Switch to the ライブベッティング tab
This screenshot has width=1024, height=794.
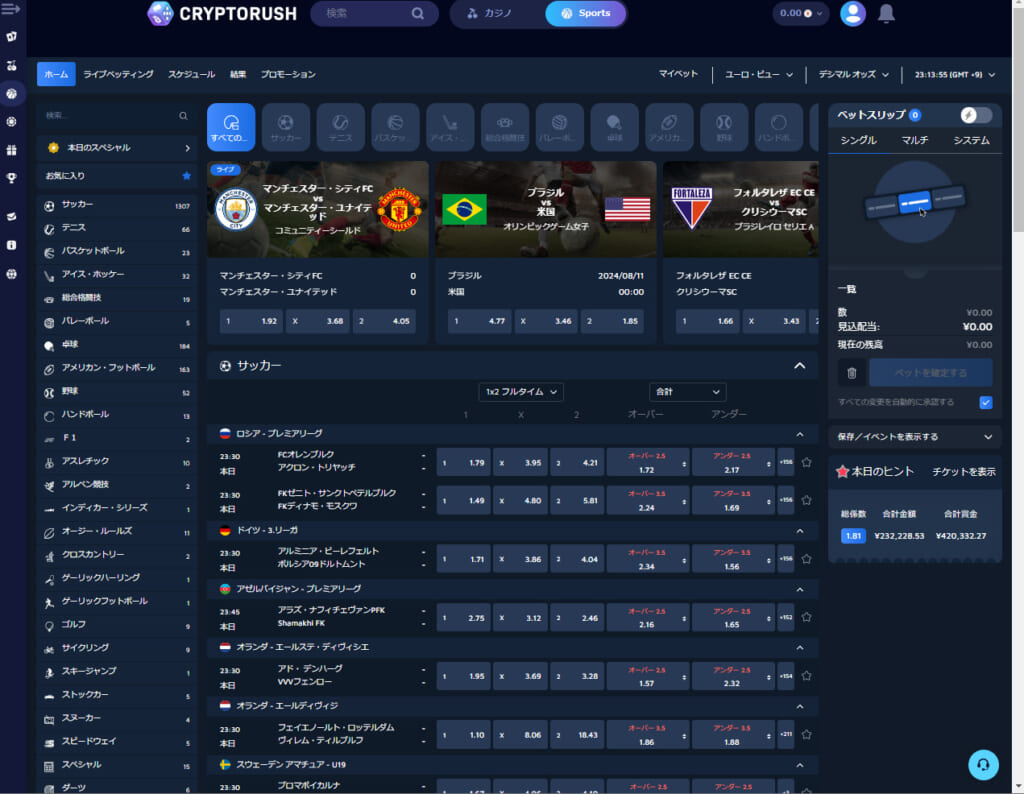point(118,74)
